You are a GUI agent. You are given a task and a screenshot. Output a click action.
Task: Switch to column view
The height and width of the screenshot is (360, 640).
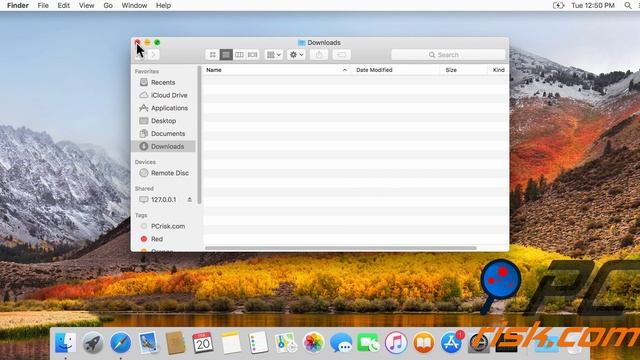pyautogui.click(x=239, y=55)
